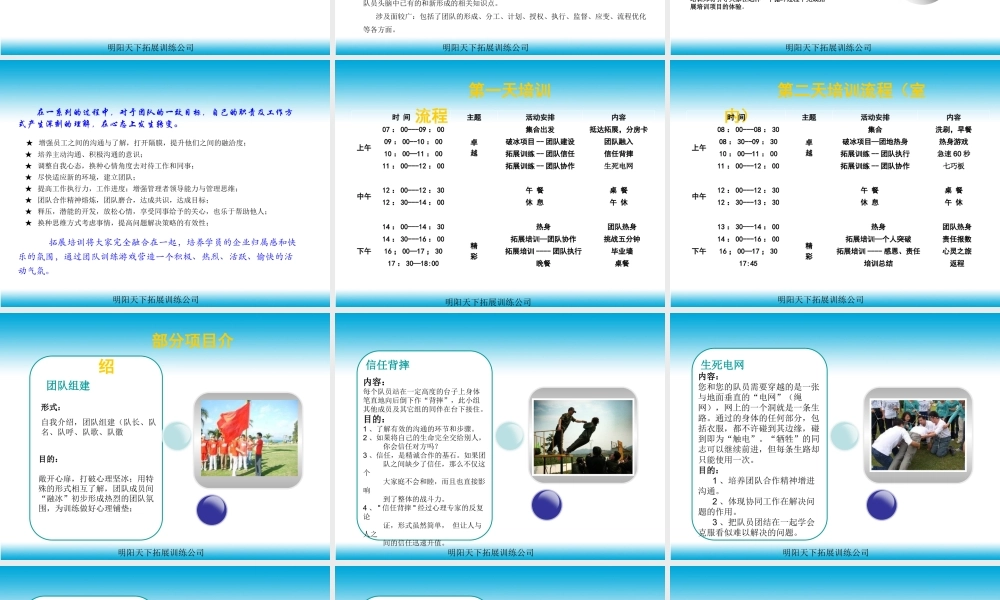This screenshot has width=1000, height=600.
Task: Click the 信任背摔 heading in rounded box
Action: (387, 365)
